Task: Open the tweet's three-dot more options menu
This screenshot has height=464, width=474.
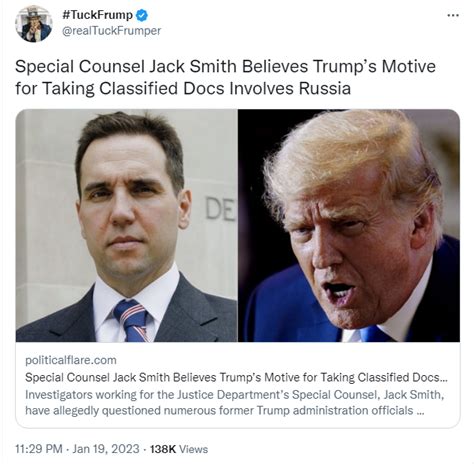Action: pyautogui.click(x=453, y=15)
